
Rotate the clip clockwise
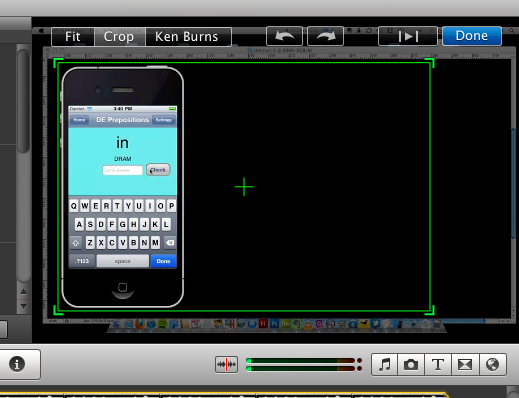[x=325, y=36]
